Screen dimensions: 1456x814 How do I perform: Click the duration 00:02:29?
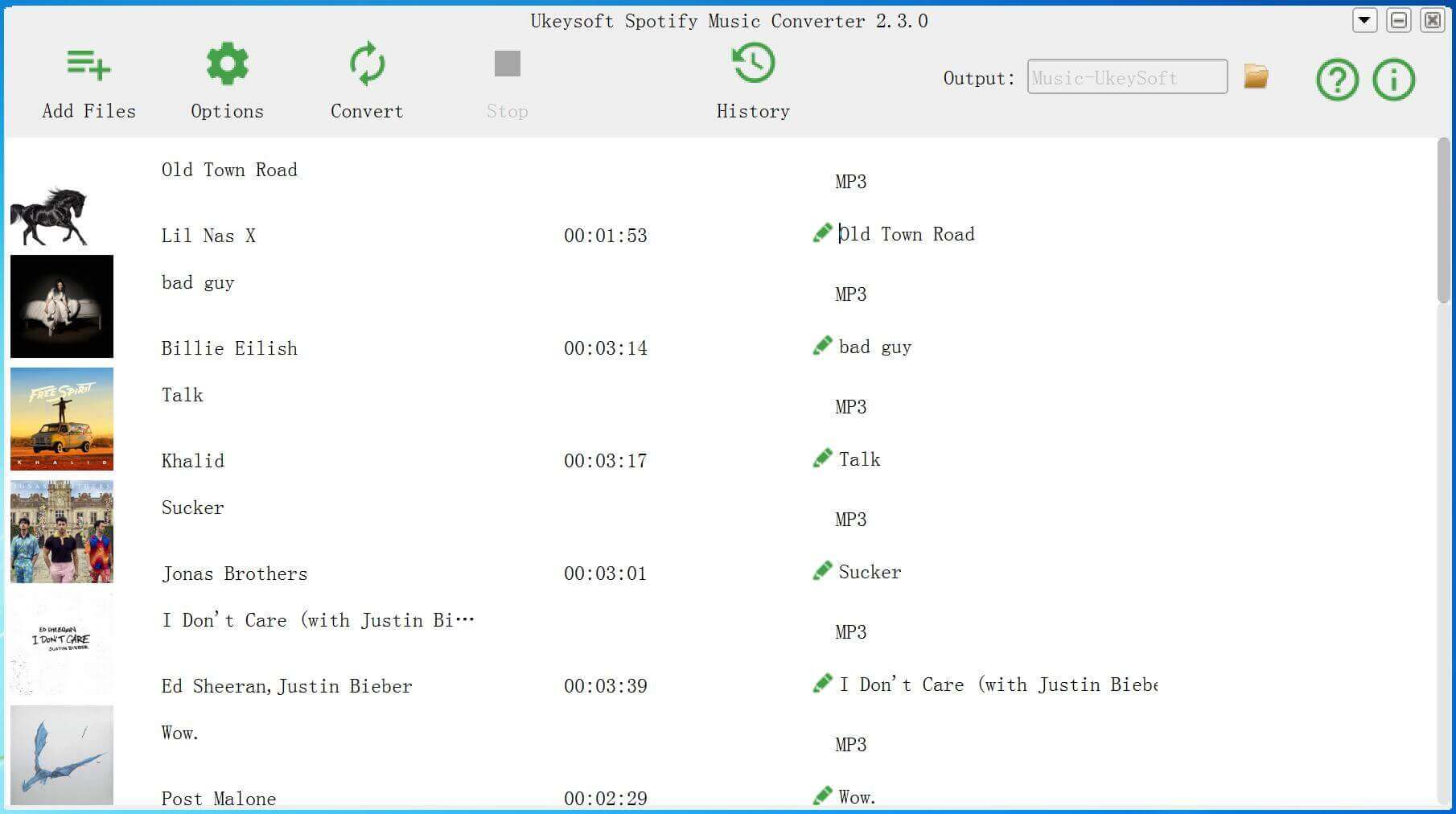coord(605,799)
